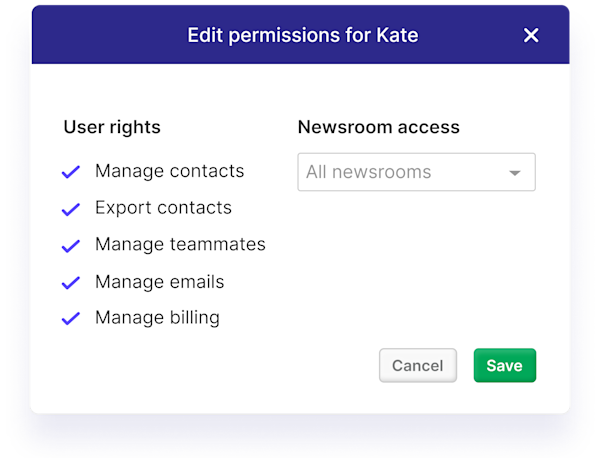Uncheck the Manage contacts checkmark
This screenshot has height=458, width=600.
coord(71,172)
